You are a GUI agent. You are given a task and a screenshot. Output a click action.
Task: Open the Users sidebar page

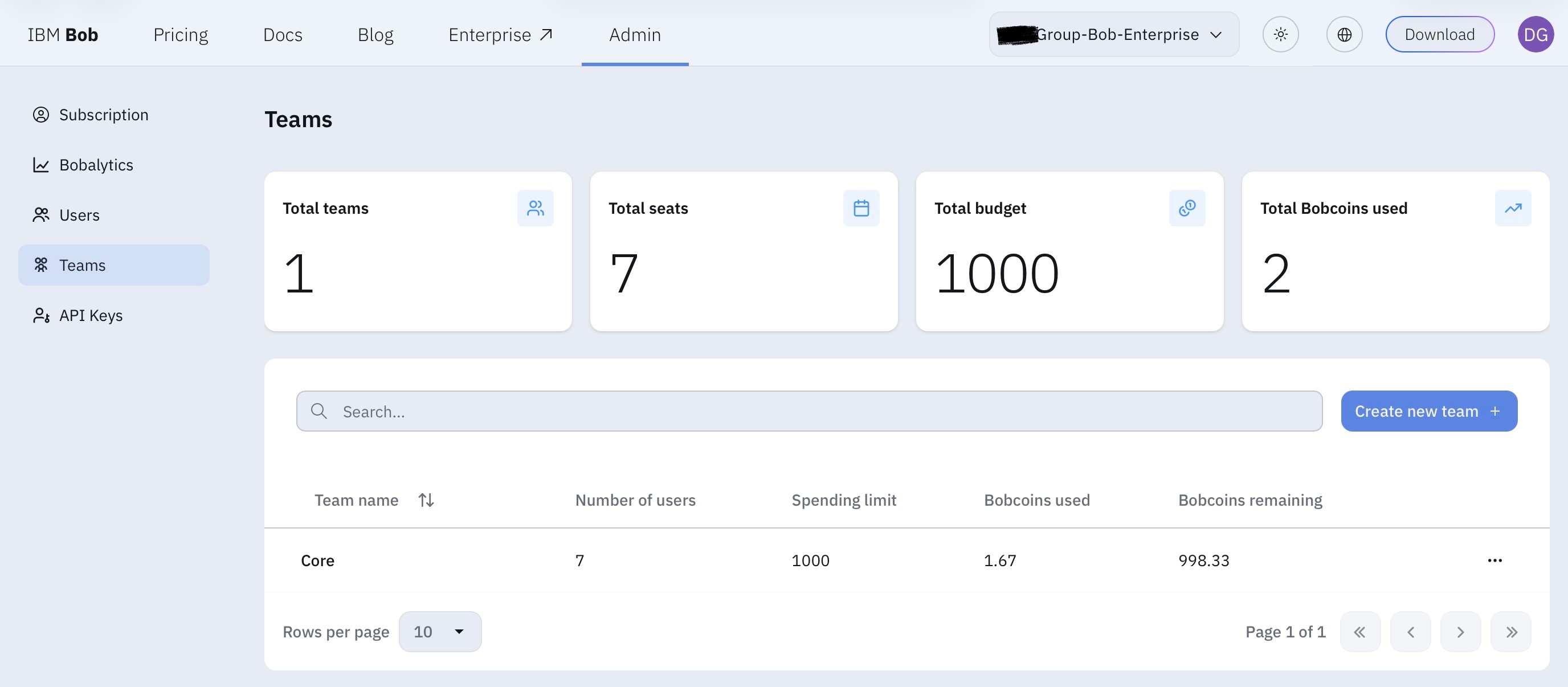tap(114, 215)
